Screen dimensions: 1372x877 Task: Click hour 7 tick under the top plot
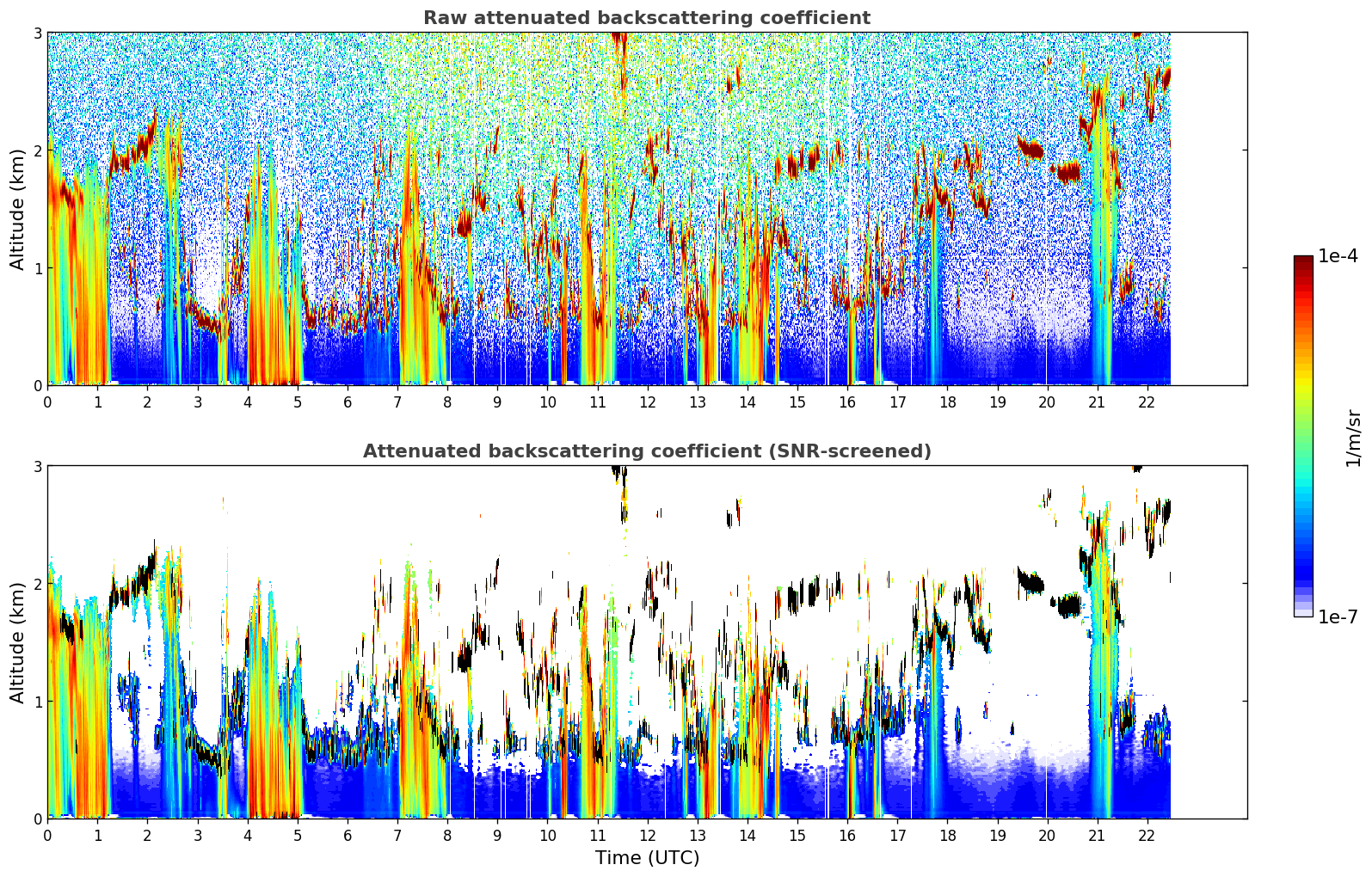(397, 402)
